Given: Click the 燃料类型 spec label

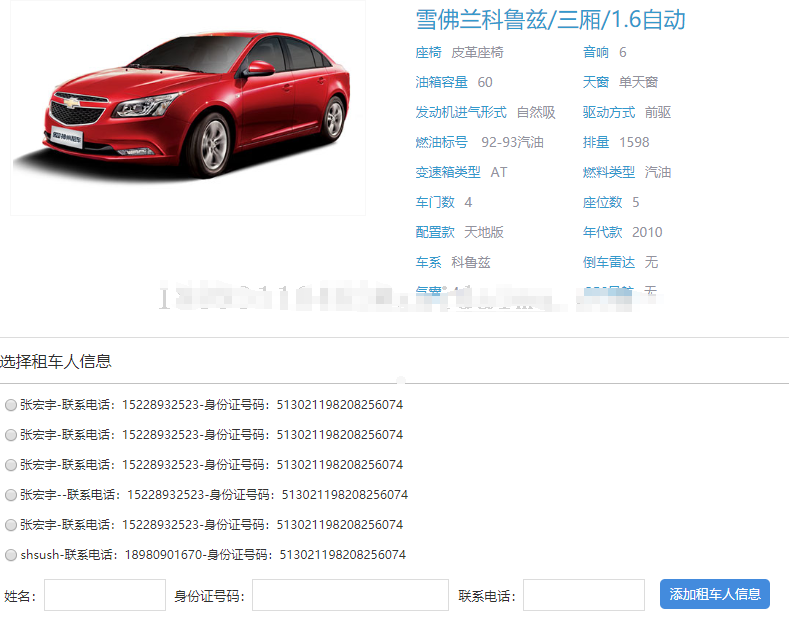Looking at the screenshot, I should pyautogui.click(x=609, y=172).
